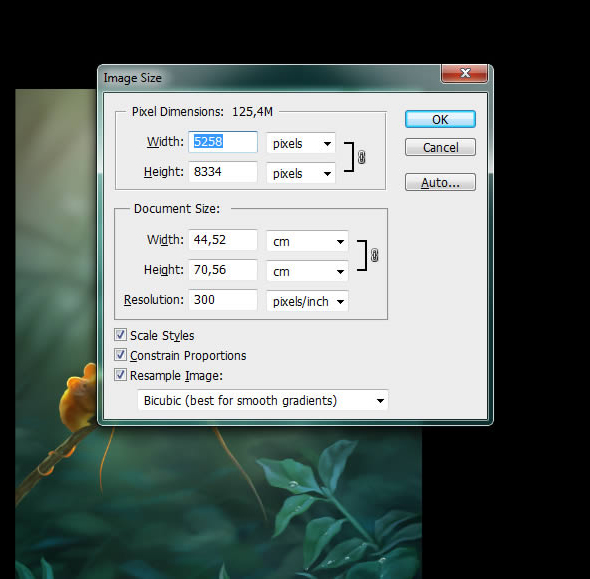Click the OK button
590x579 pixels.
(440, 120)
